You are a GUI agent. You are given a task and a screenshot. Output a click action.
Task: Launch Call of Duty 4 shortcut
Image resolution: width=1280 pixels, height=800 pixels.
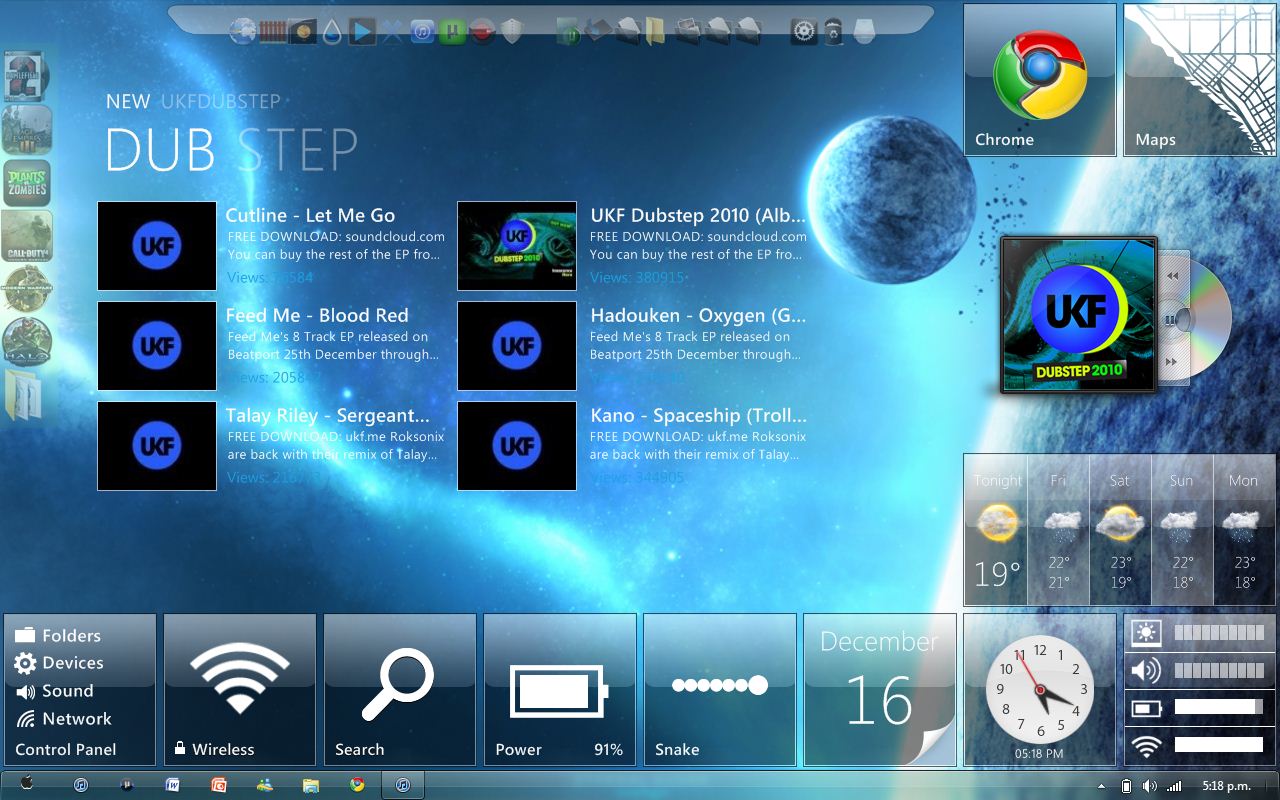click(26, 236)
